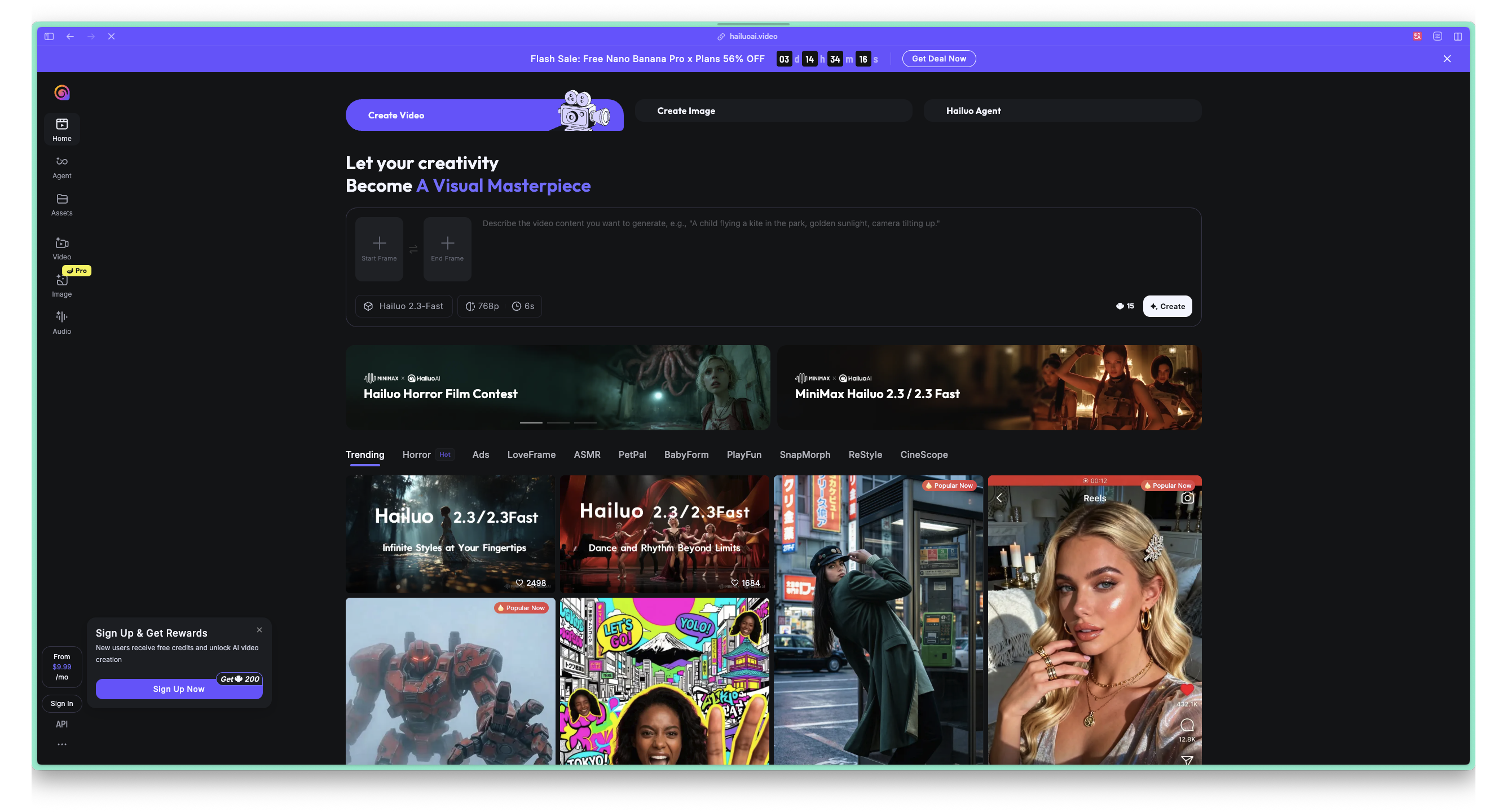Select the second banner carousel indicator
This screenshot has height=812, width=1507.
point(558,422)
